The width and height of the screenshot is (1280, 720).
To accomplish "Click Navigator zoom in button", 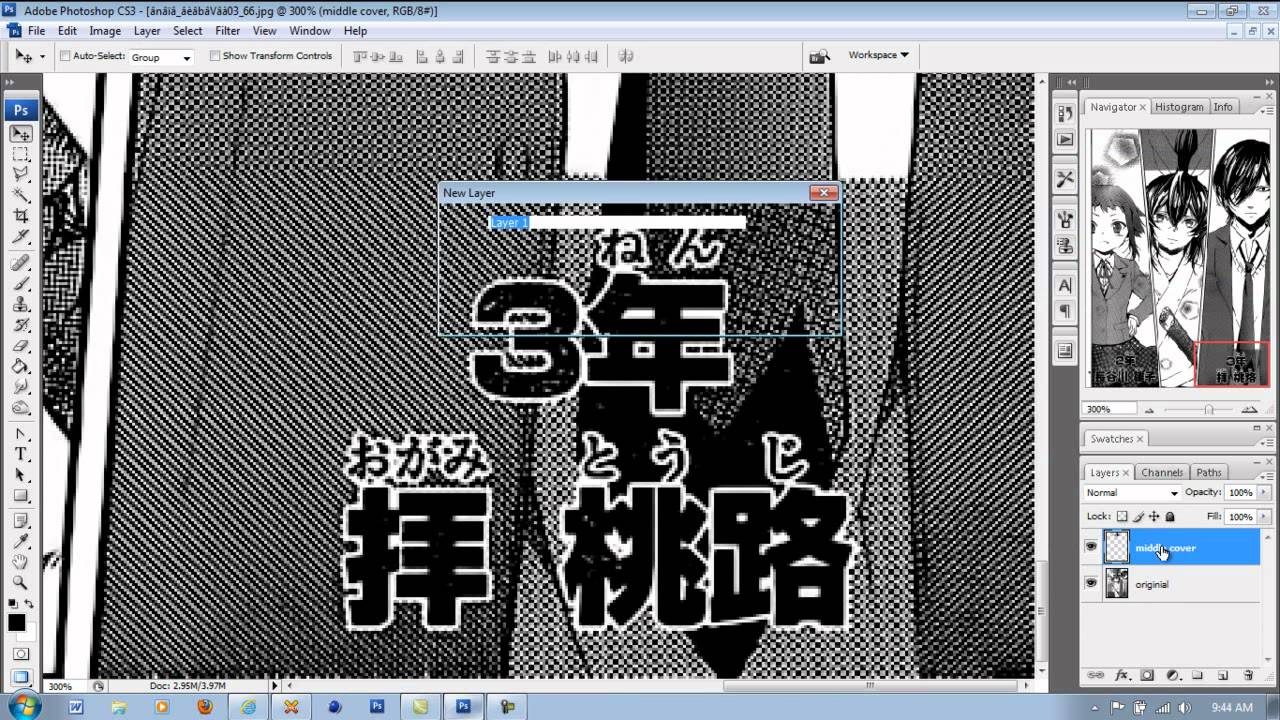I will 1249,410.
